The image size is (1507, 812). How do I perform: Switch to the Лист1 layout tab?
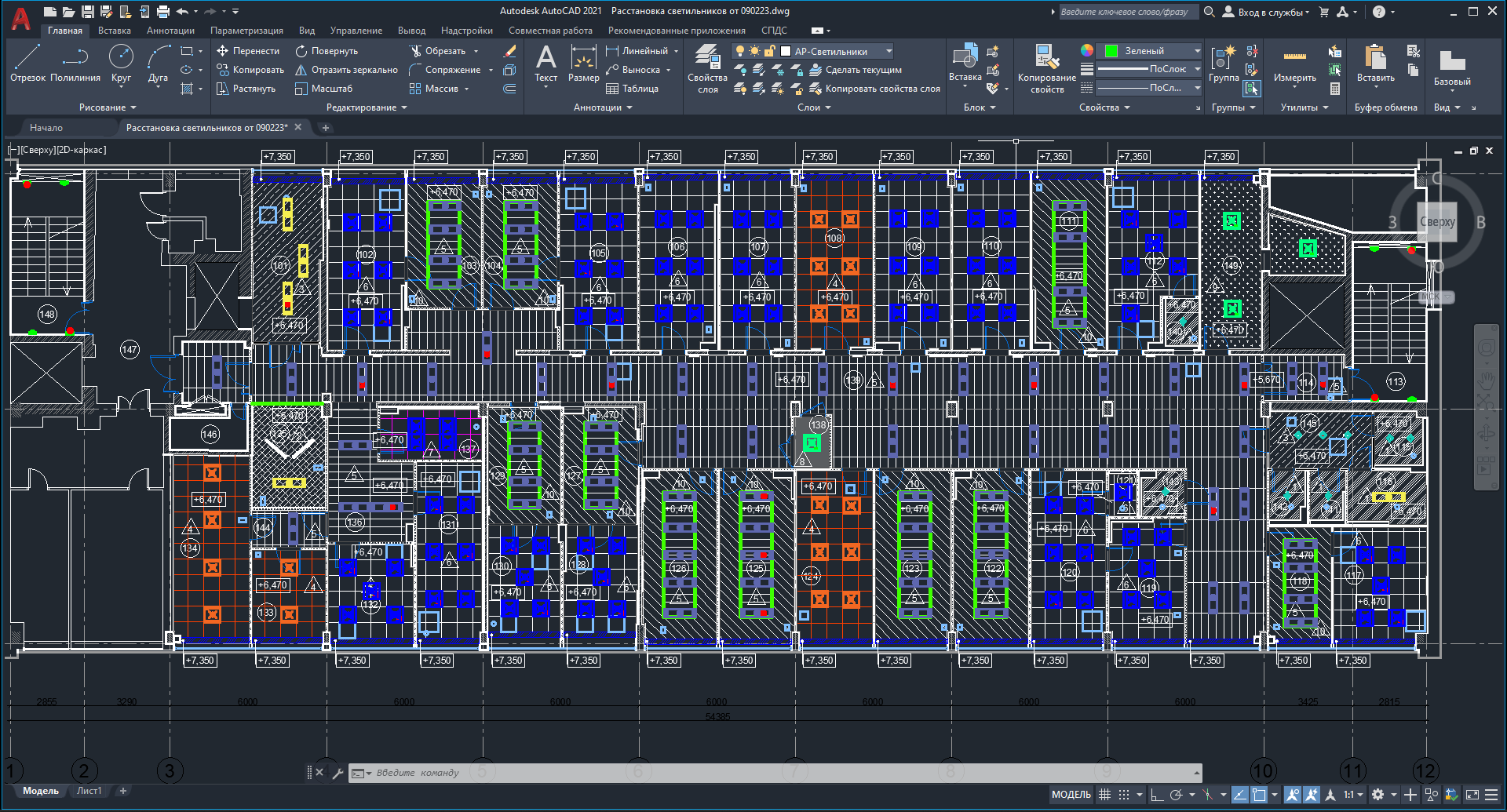point(89,791)
